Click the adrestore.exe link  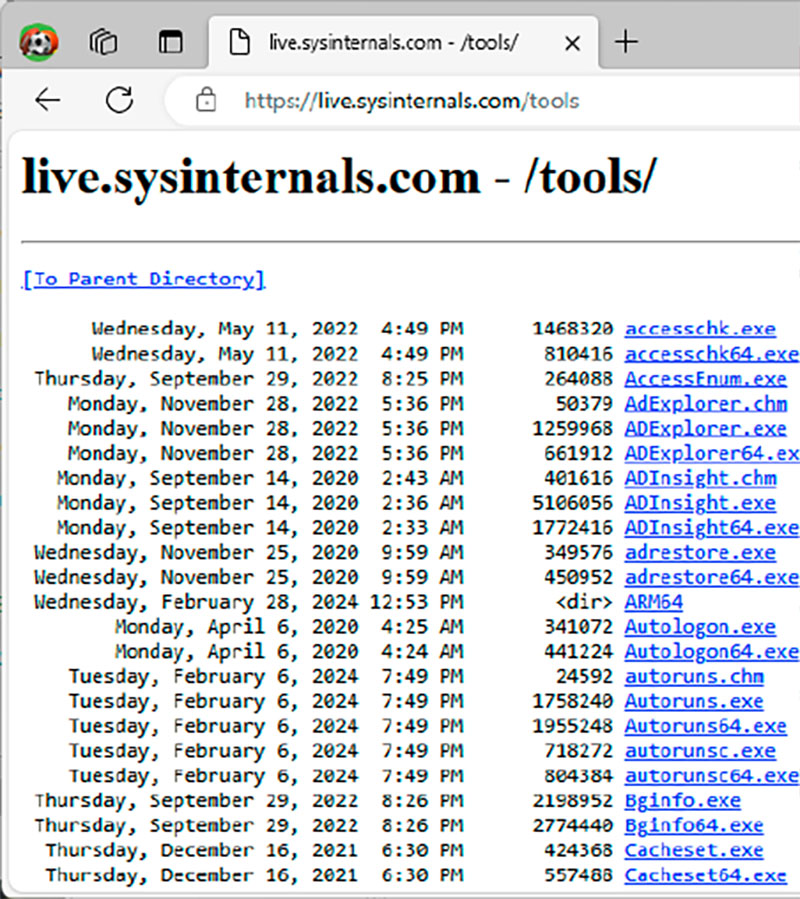(700, 552)
